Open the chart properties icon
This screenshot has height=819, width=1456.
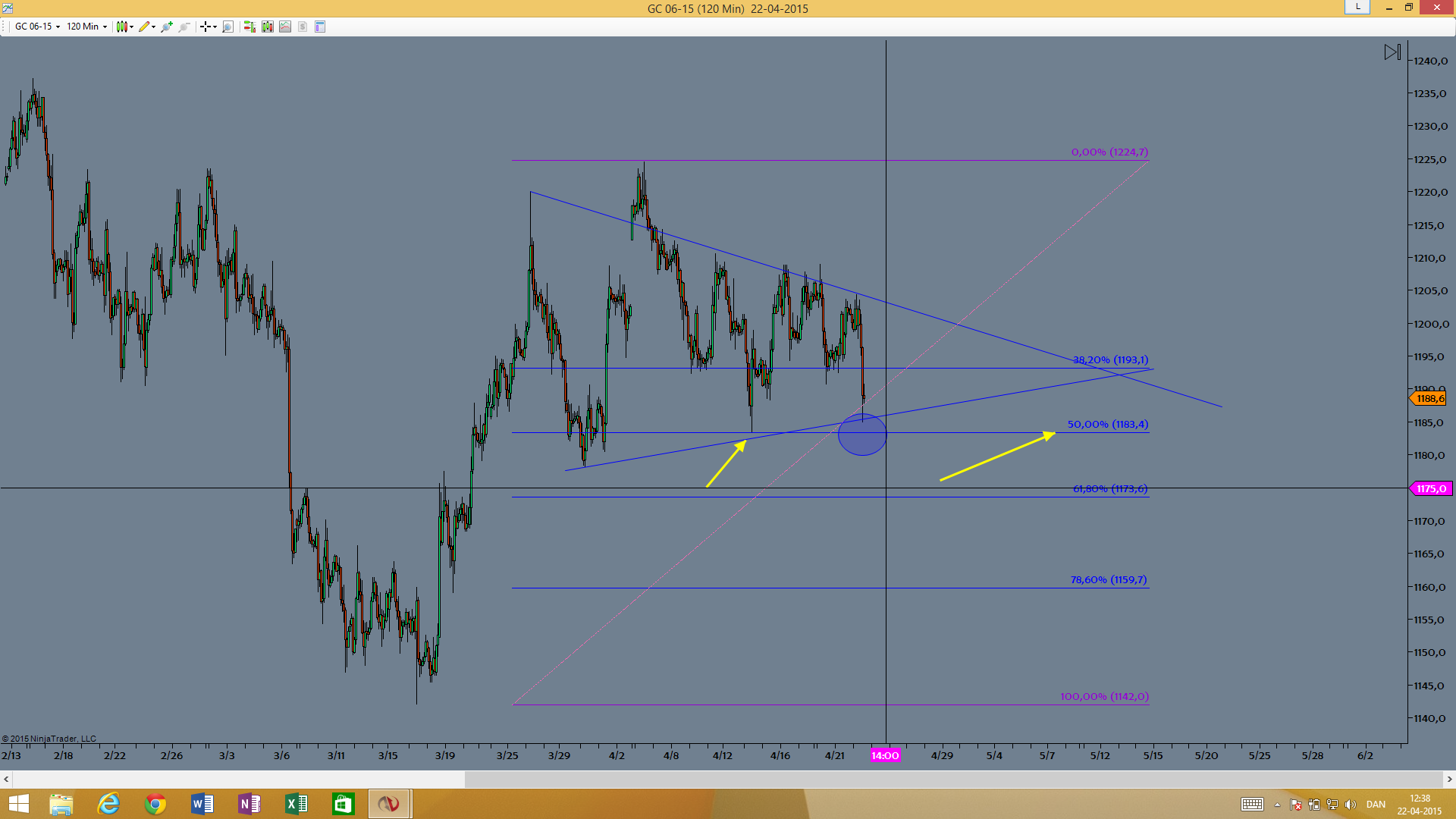320,27
